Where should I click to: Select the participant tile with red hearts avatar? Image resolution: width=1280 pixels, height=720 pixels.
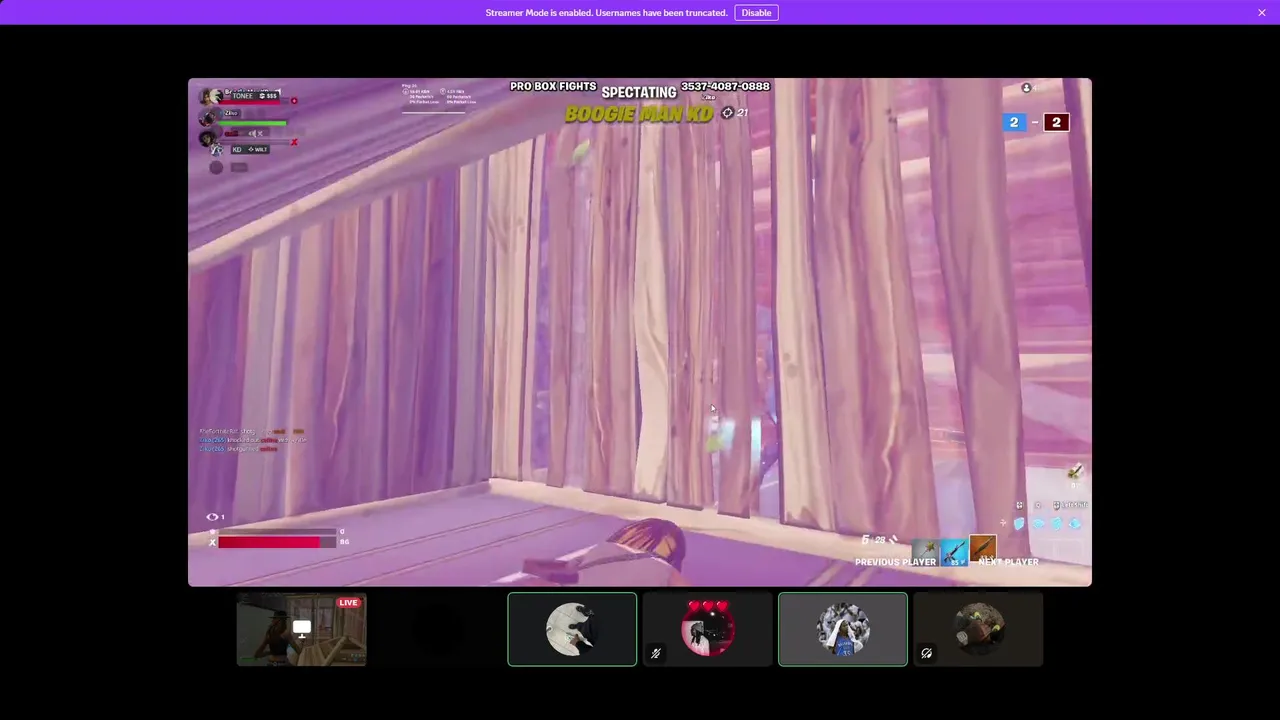(x=707, y=629)
